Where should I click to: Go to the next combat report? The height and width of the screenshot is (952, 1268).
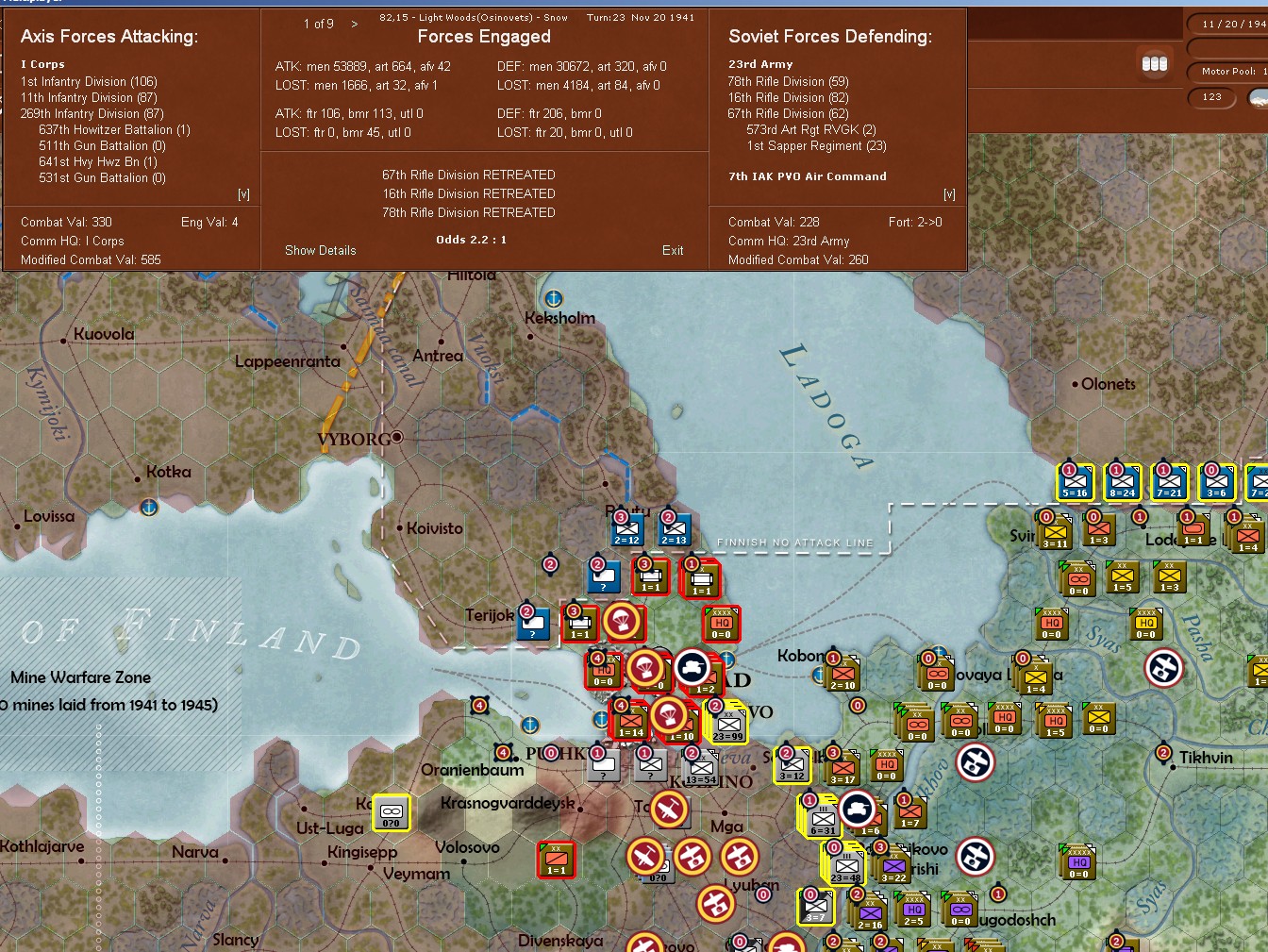coord(355,24)
